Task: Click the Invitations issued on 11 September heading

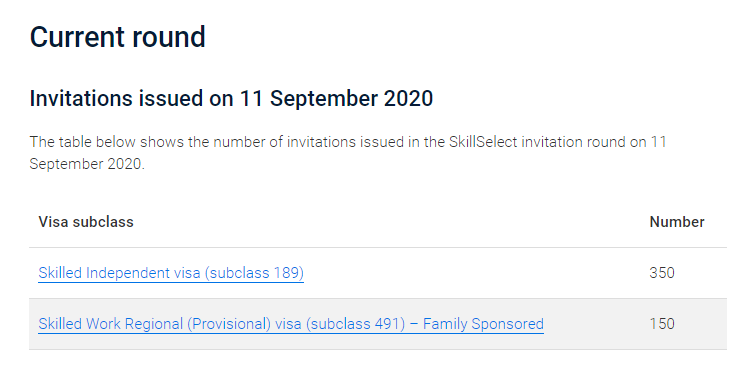Action: pyautogui.click(x=231, y=99)
